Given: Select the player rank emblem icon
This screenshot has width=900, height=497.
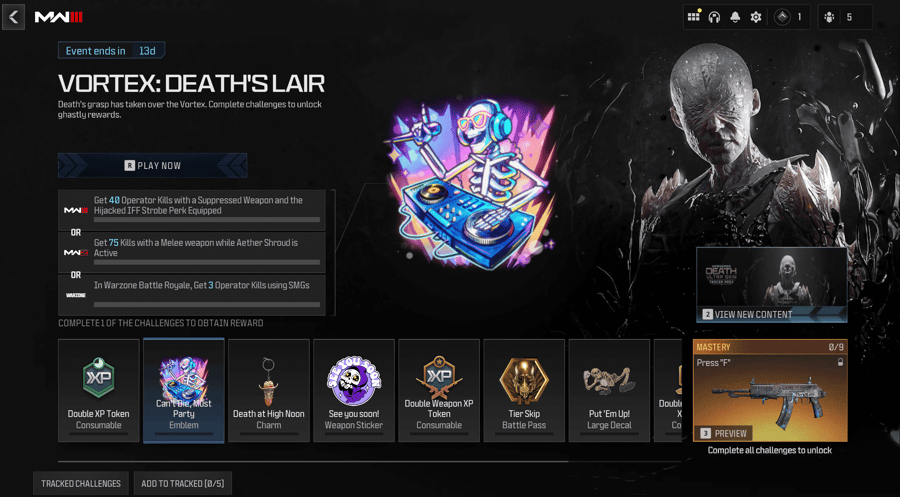Looking at the screenshot, I should (782, 17).
